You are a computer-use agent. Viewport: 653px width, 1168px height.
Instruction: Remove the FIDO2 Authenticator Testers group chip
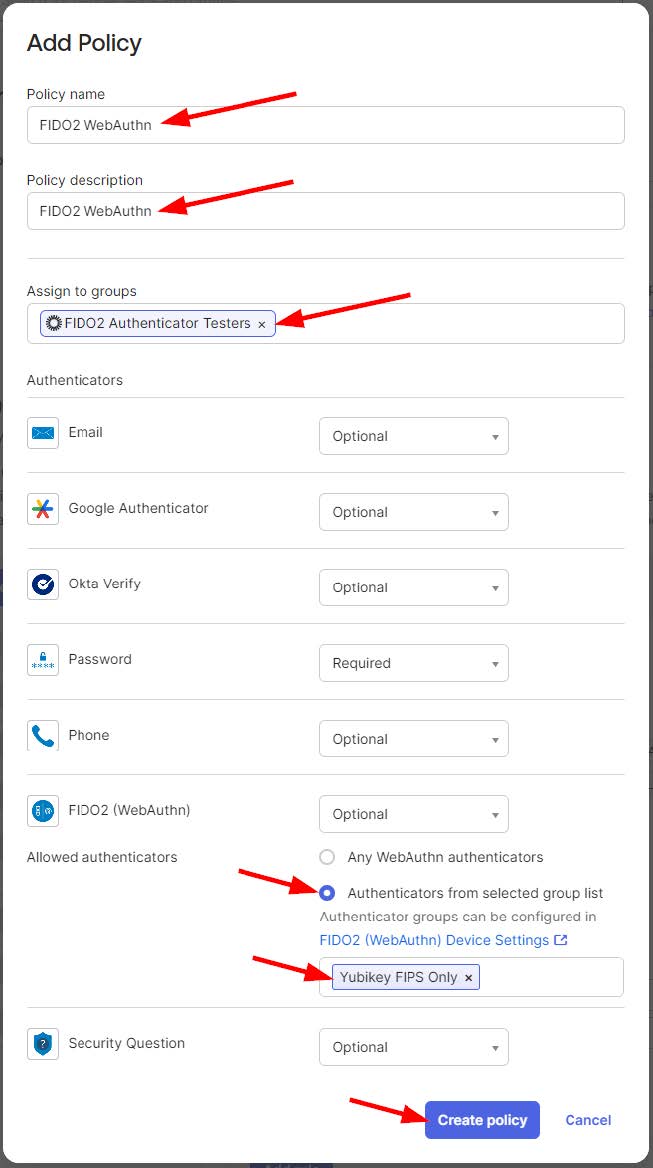click(x=262, y=324)
